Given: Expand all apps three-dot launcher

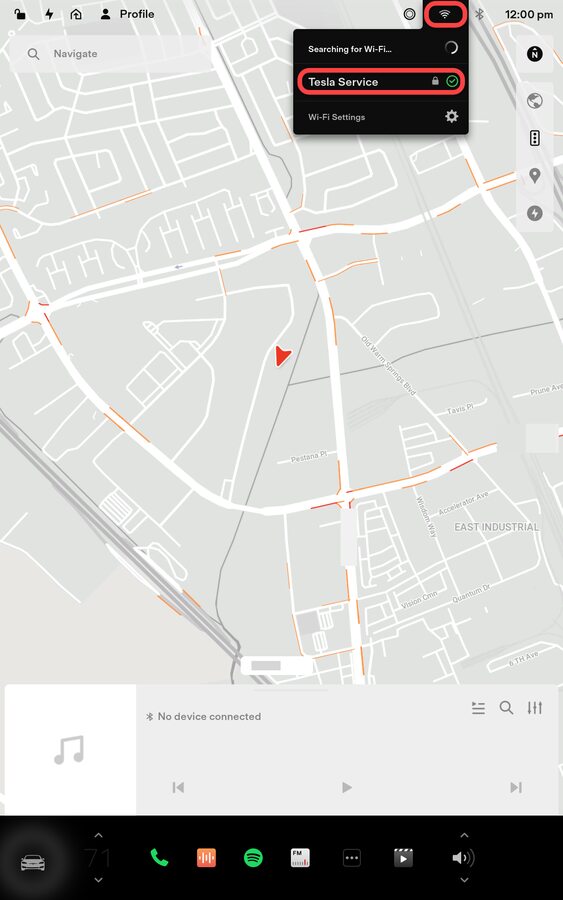Looking at the screenshot, I should (x=352, y=858).
